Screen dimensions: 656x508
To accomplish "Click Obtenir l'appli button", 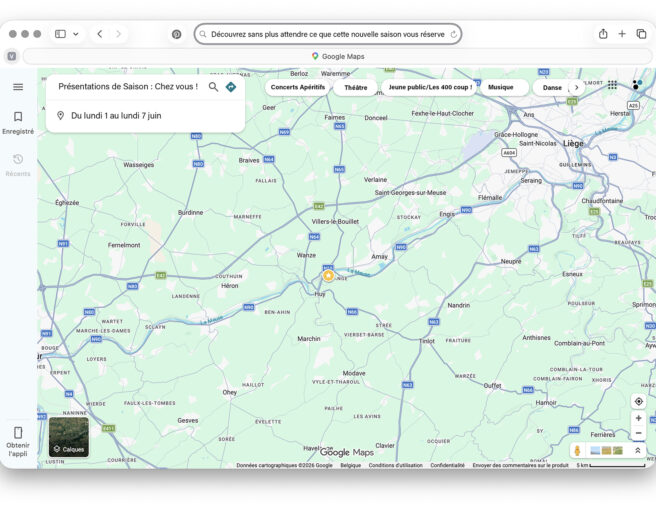I will pos(18,441).
